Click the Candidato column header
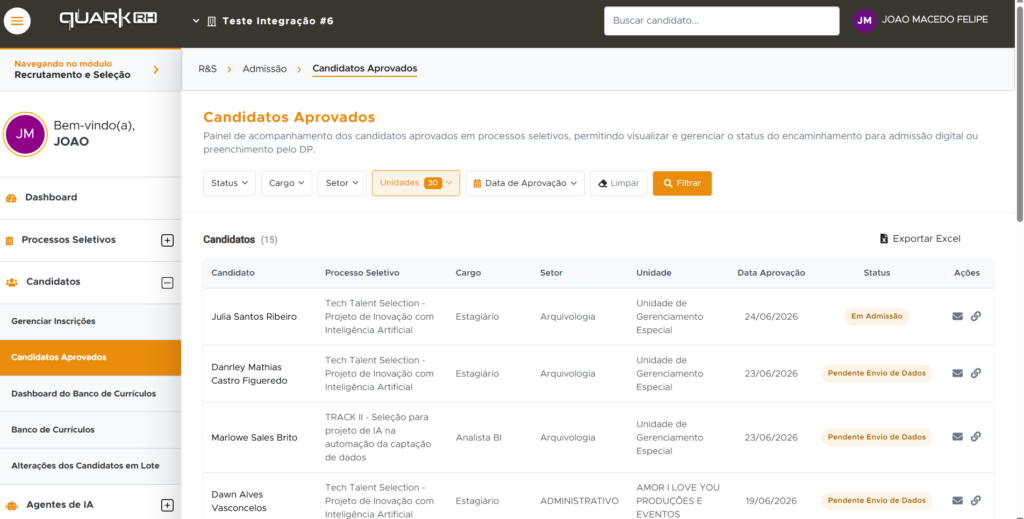Image resolution: width=1024 pixels, height=519 pixels. pyautogui.click(x=233, y=273)
